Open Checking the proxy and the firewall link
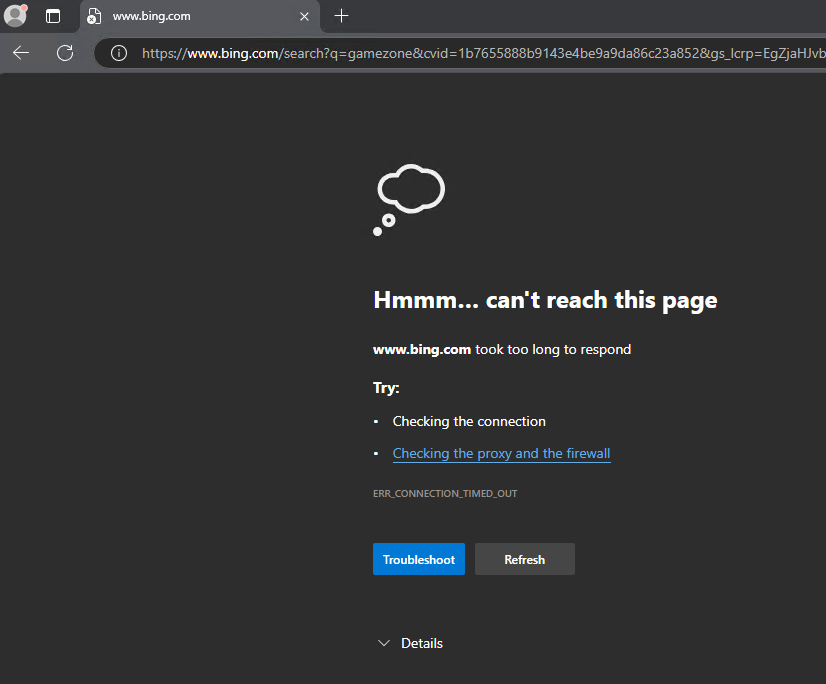The height and width of the screenshot is (684, 826). (x=502, y=453)
